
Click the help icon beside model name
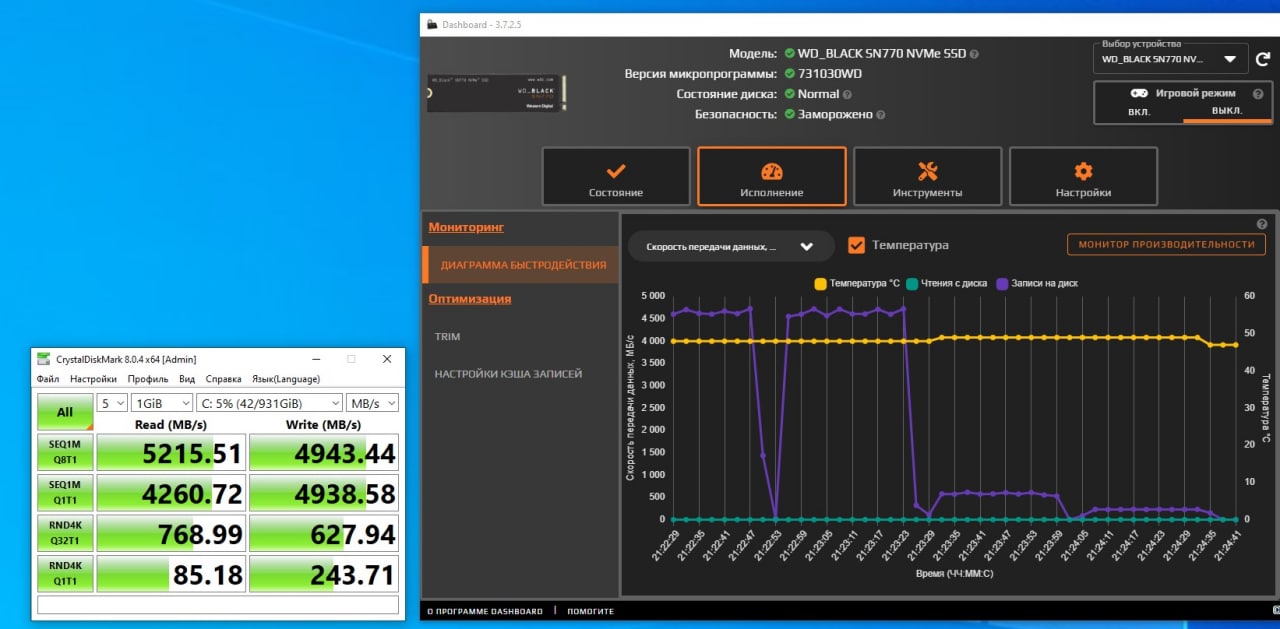(974, 54)
